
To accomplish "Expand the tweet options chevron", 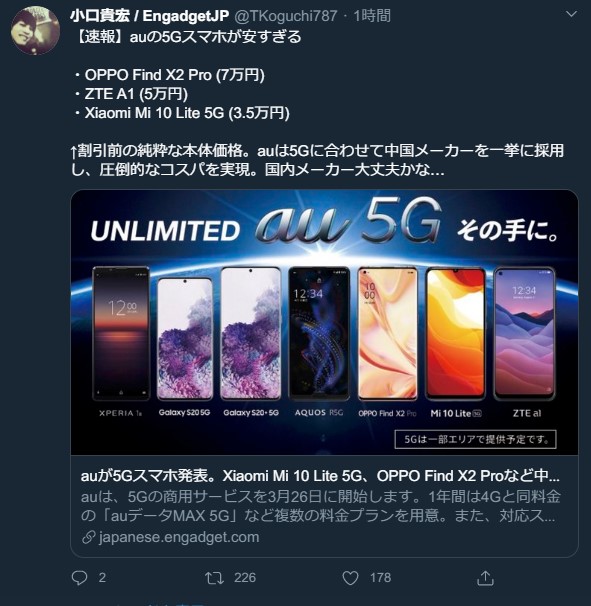I will point(571,15).
